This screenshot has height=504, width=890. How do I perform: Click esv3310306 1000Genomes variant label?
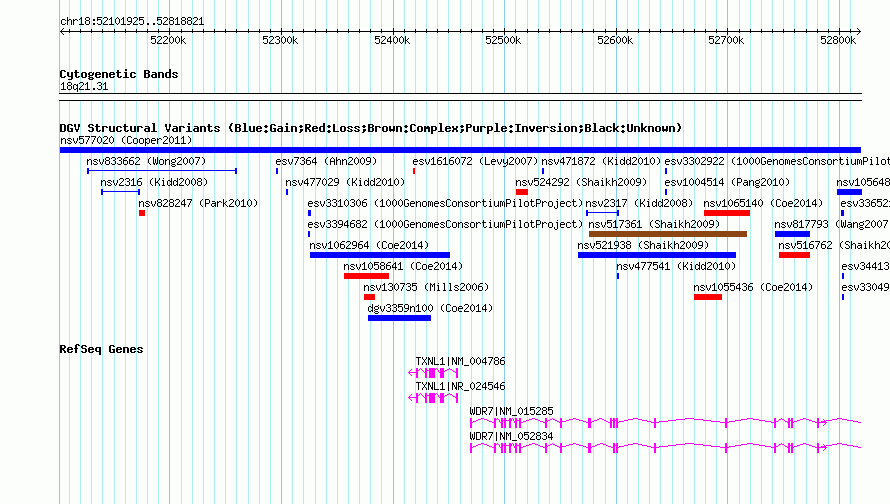[x=446, y=203]
